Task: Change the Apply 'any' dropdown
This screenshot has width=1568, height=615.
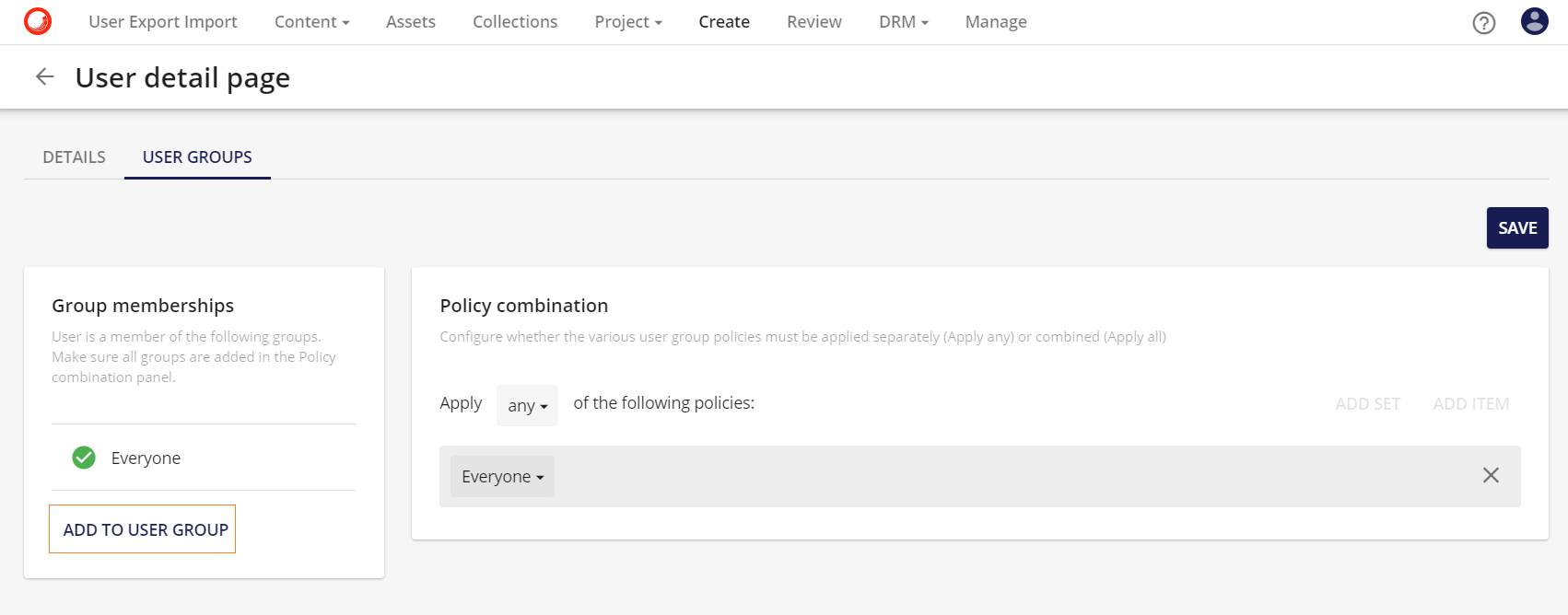Action: click(x=527, y=405)
